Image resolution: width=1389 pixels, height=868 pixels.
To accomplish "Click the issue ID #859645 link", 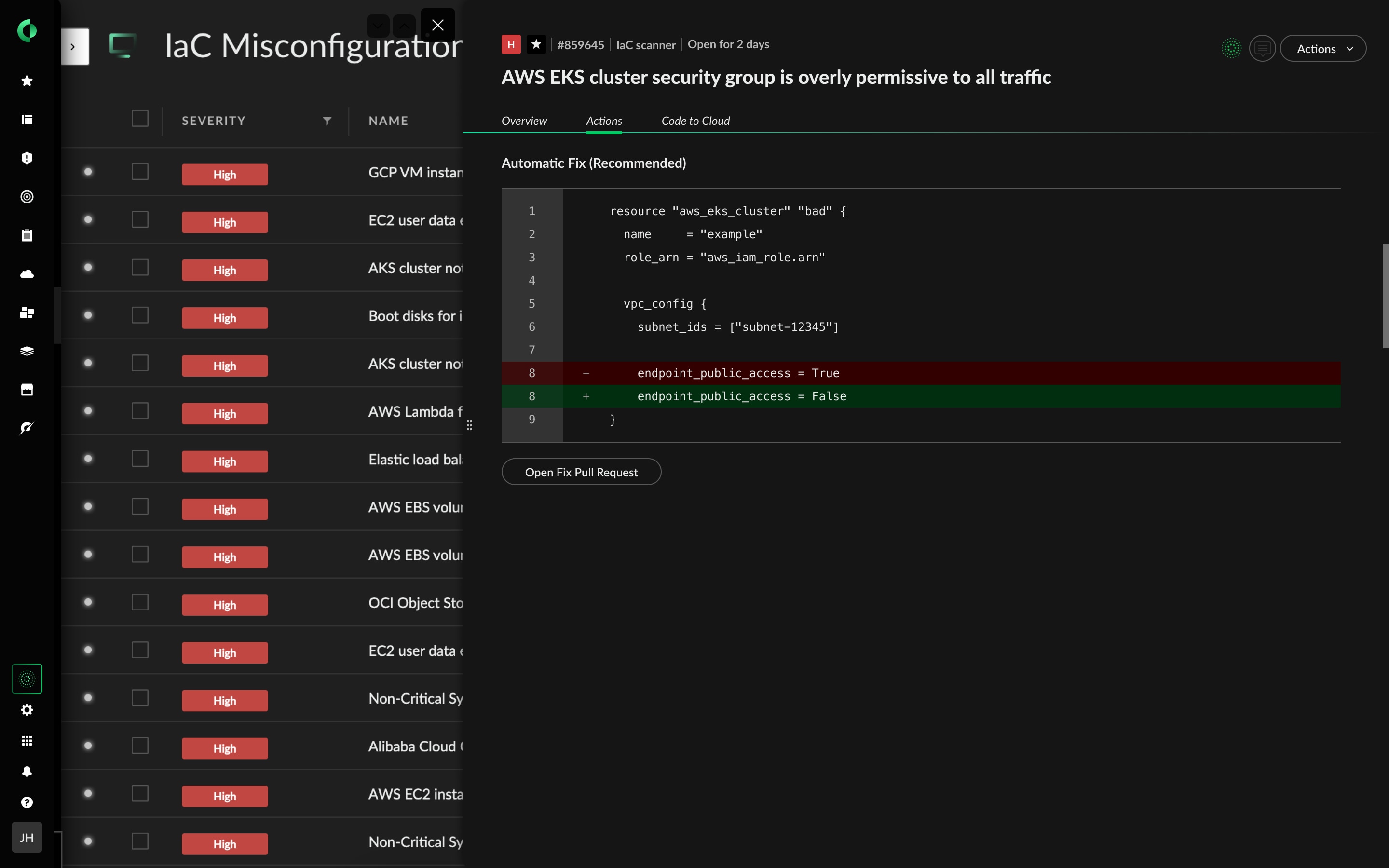I will pos(580,44).
